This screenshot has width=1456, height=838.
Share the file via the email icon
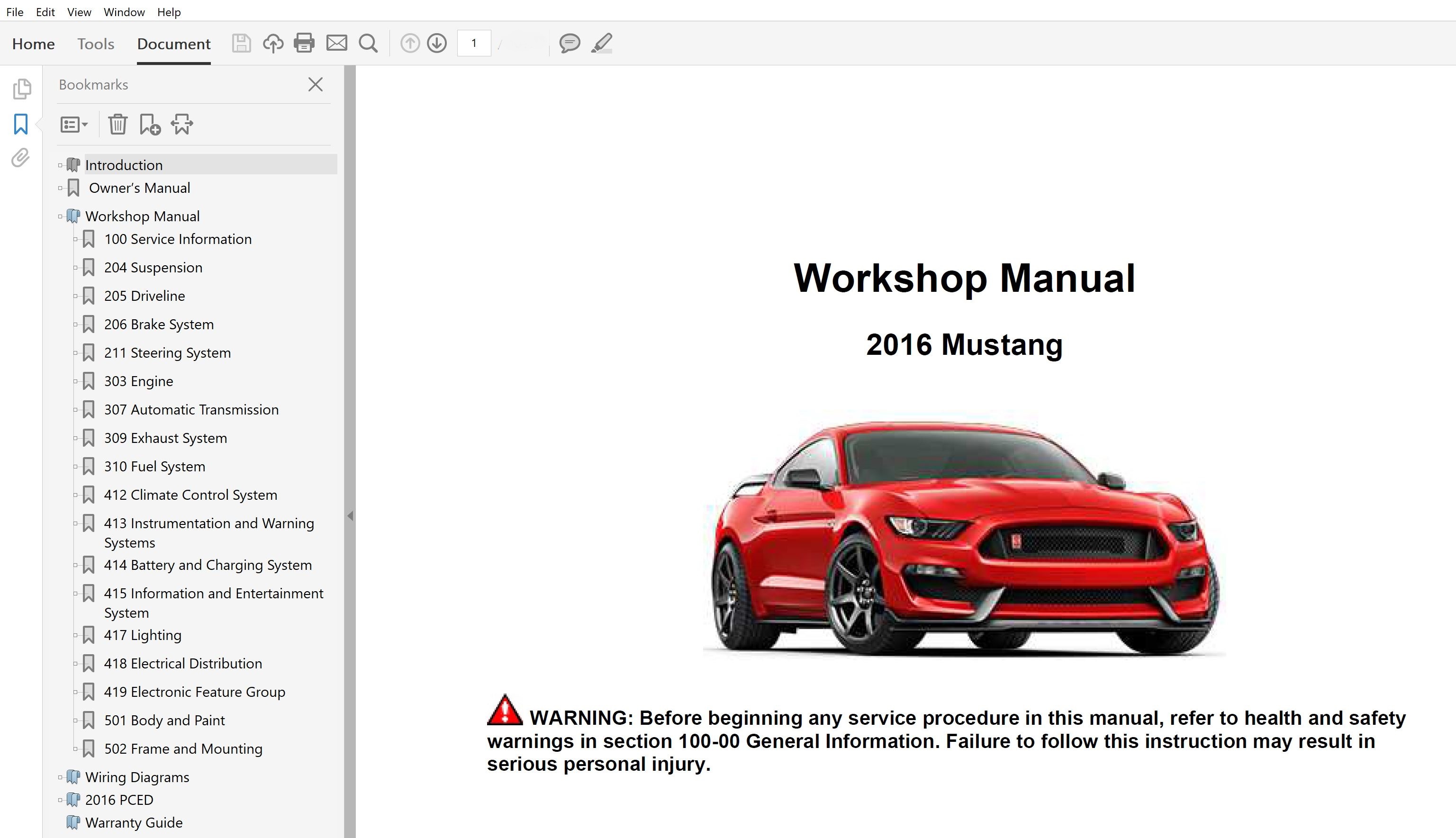pyautogui.click(x=337, y=43)
